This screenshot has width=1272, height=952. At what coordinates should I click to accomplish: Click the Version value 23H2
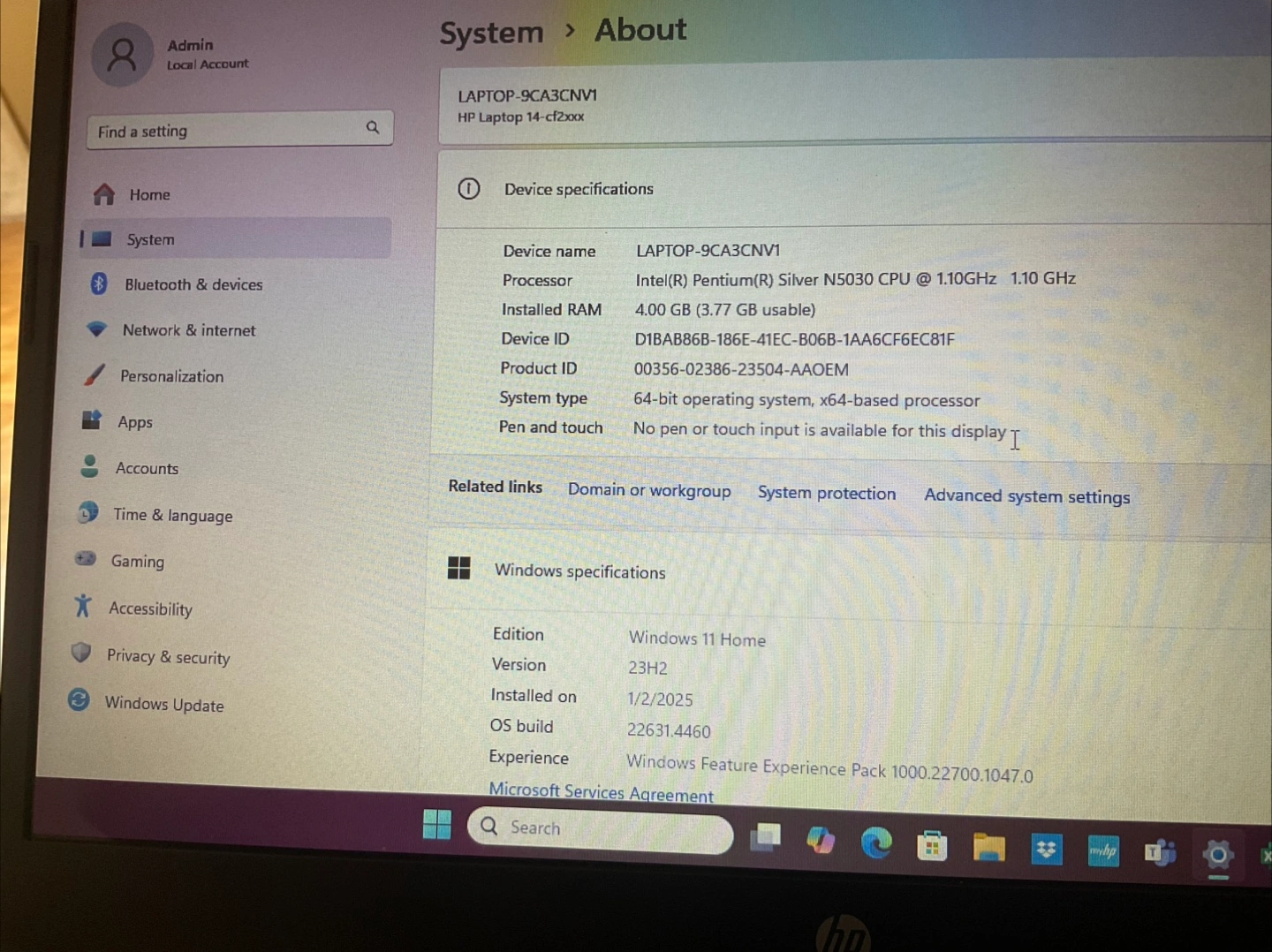[647, 669]
